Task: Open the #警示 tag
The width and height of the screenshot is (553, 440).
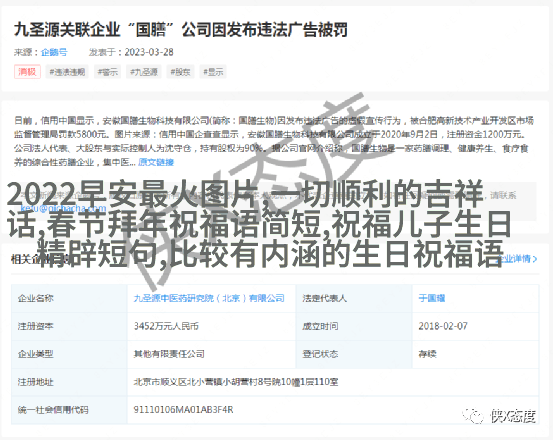Action: (x=108, y=72)
